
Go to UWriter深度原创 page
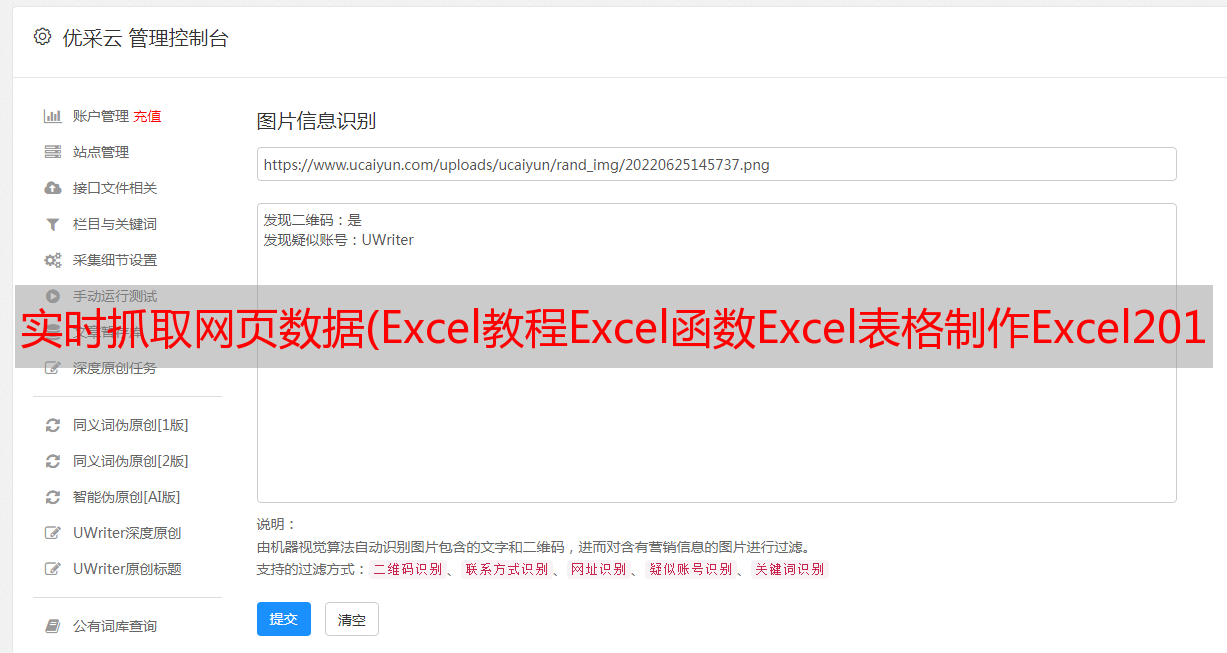(127, 533)
